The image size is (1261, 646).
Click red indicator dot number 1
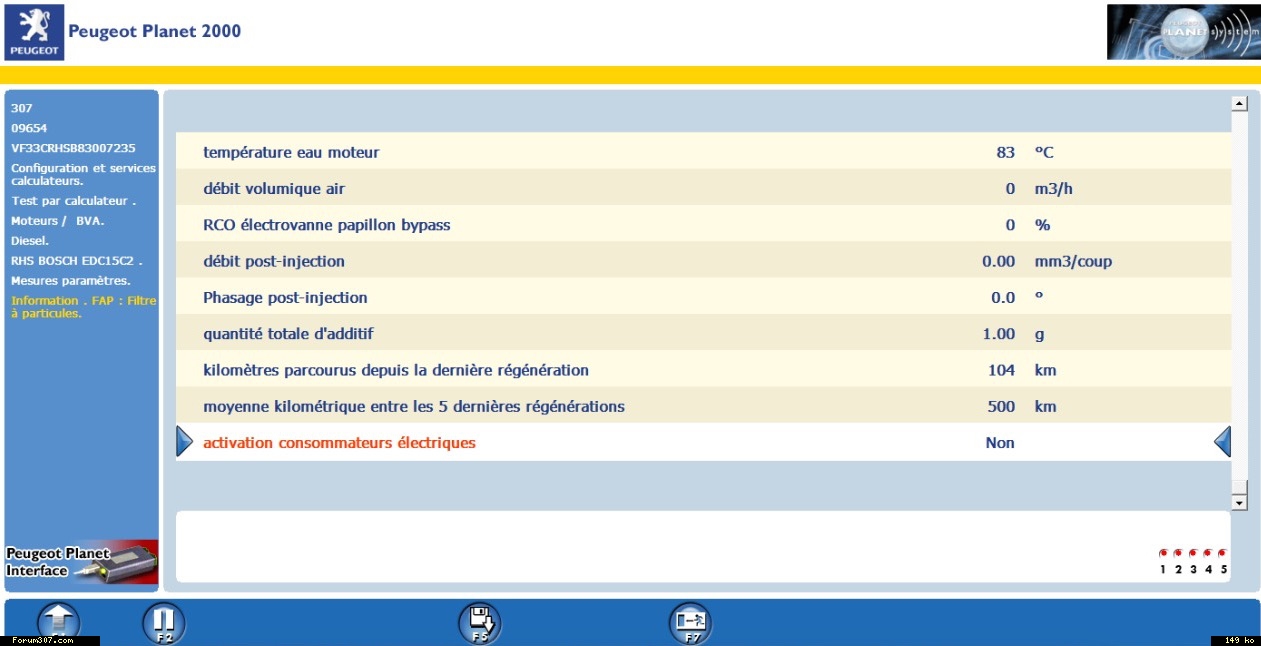click(x=1163, y=553)
